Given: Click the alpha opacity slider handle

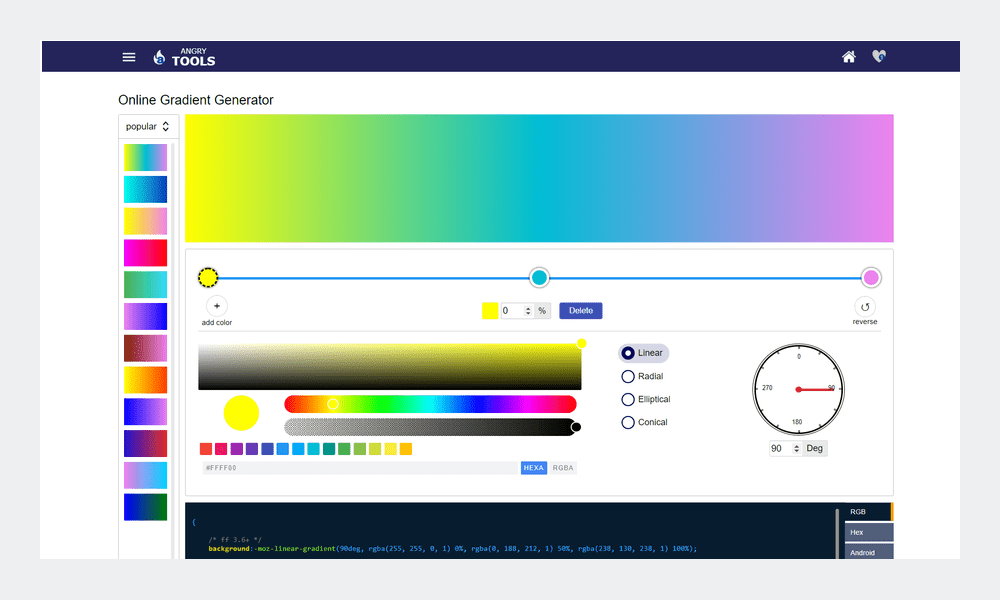Looking at the screenshot, I should coord(576,427).
